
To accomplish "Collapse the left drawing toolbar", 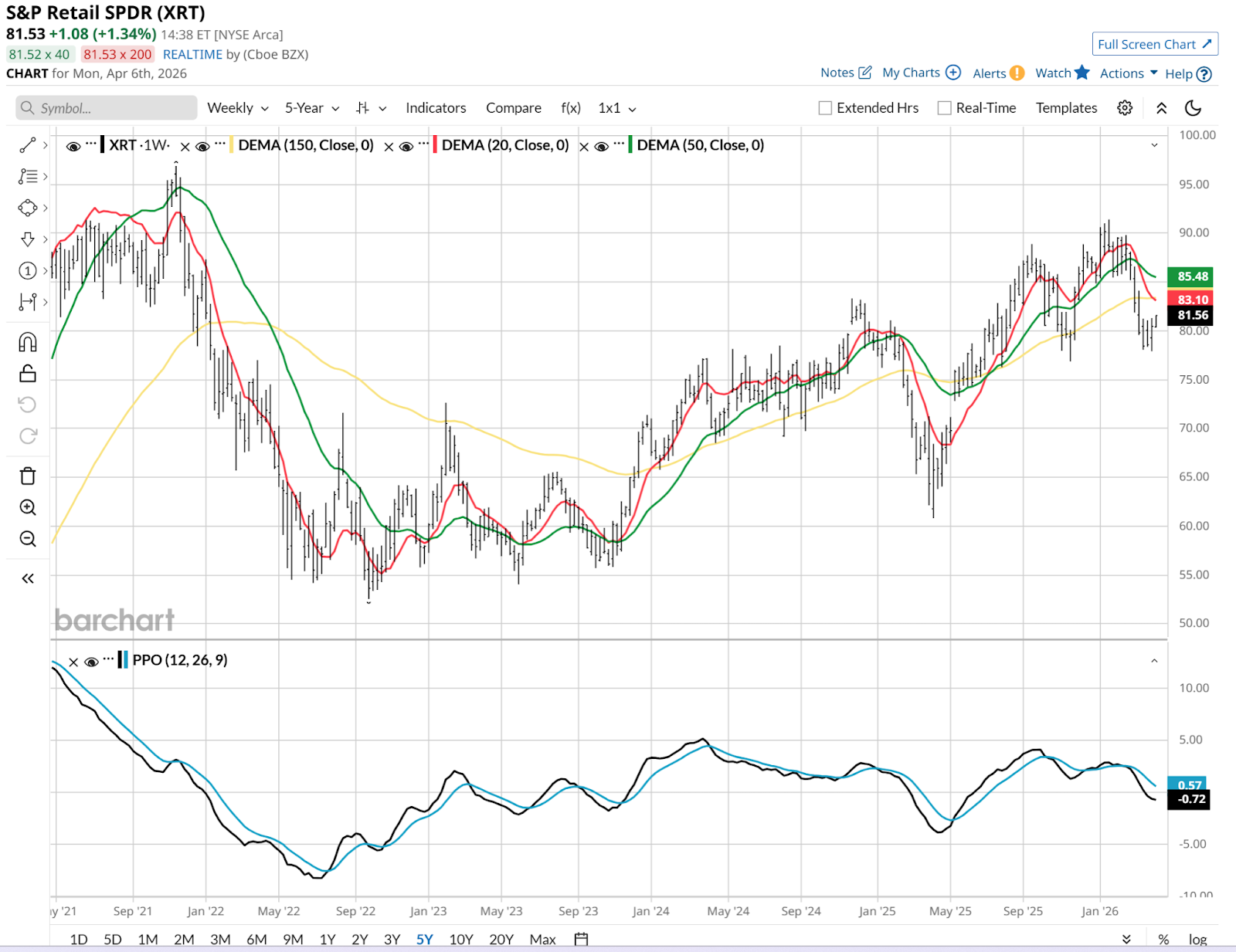I will click(28, 578).
